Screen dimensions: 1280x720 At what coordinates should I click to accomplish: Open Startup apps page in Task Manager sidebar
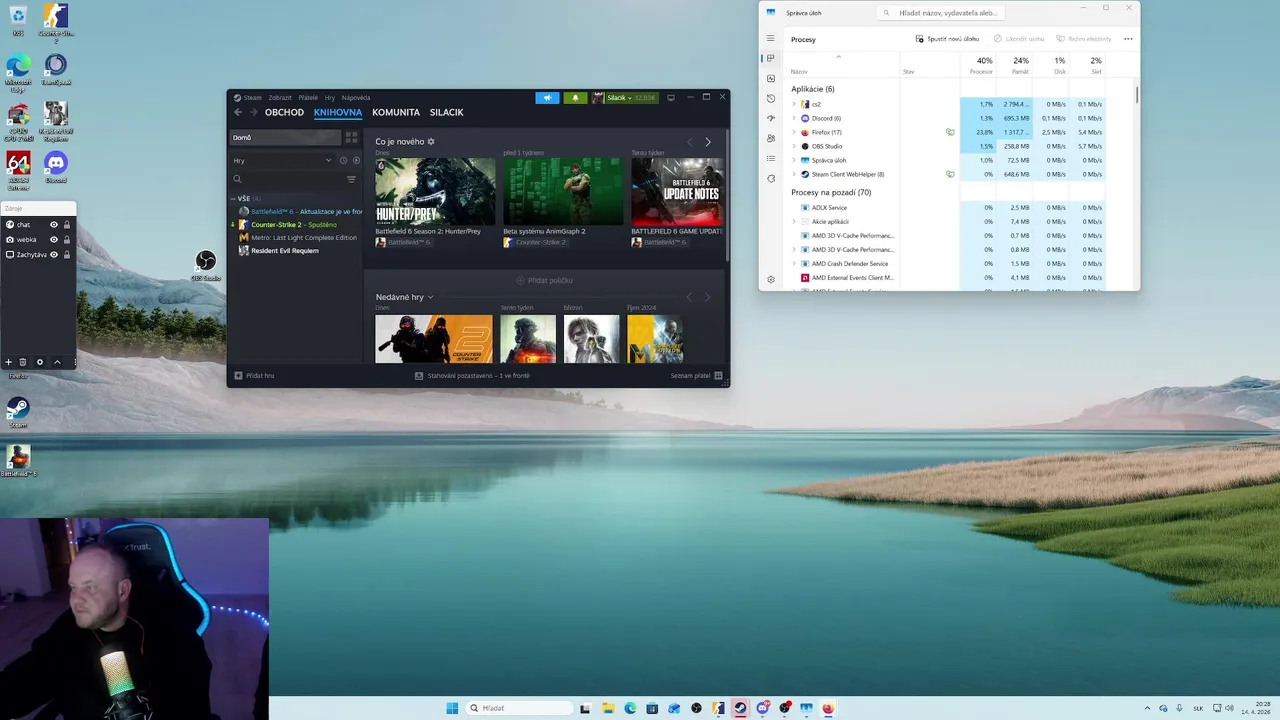coord(770,118)
